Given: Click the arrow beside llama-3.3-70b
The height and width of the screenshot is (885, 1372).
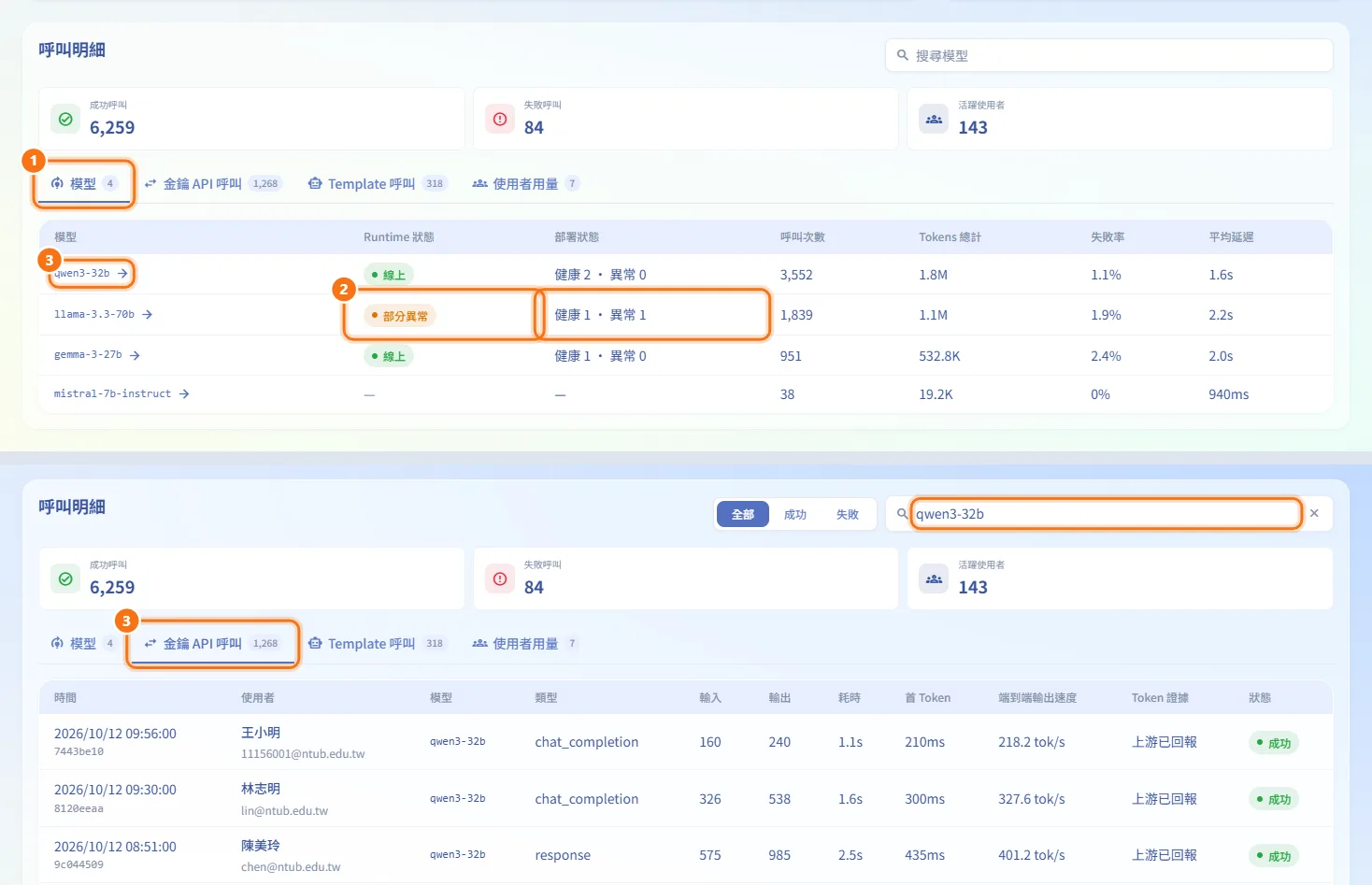Looking at the screenshot, I should [x=147, y=315].
